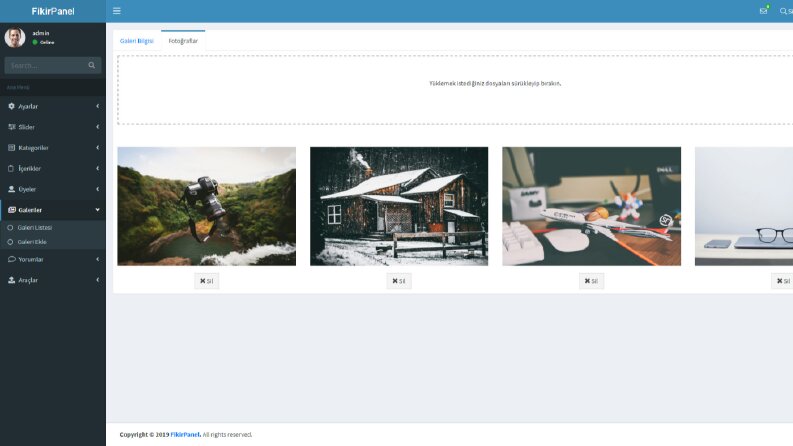This screenshot has height=446, width=793.
Task: Click the Kategoriler list icon
Action: 11,148
